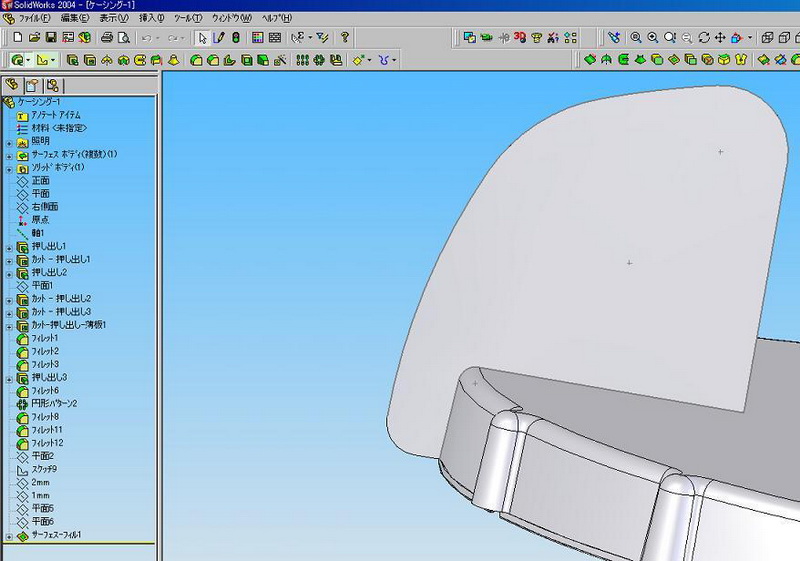This screenshot has width=800, height=561.
Task: Select the Shell feature tool
Action: (x=246, y=60)
